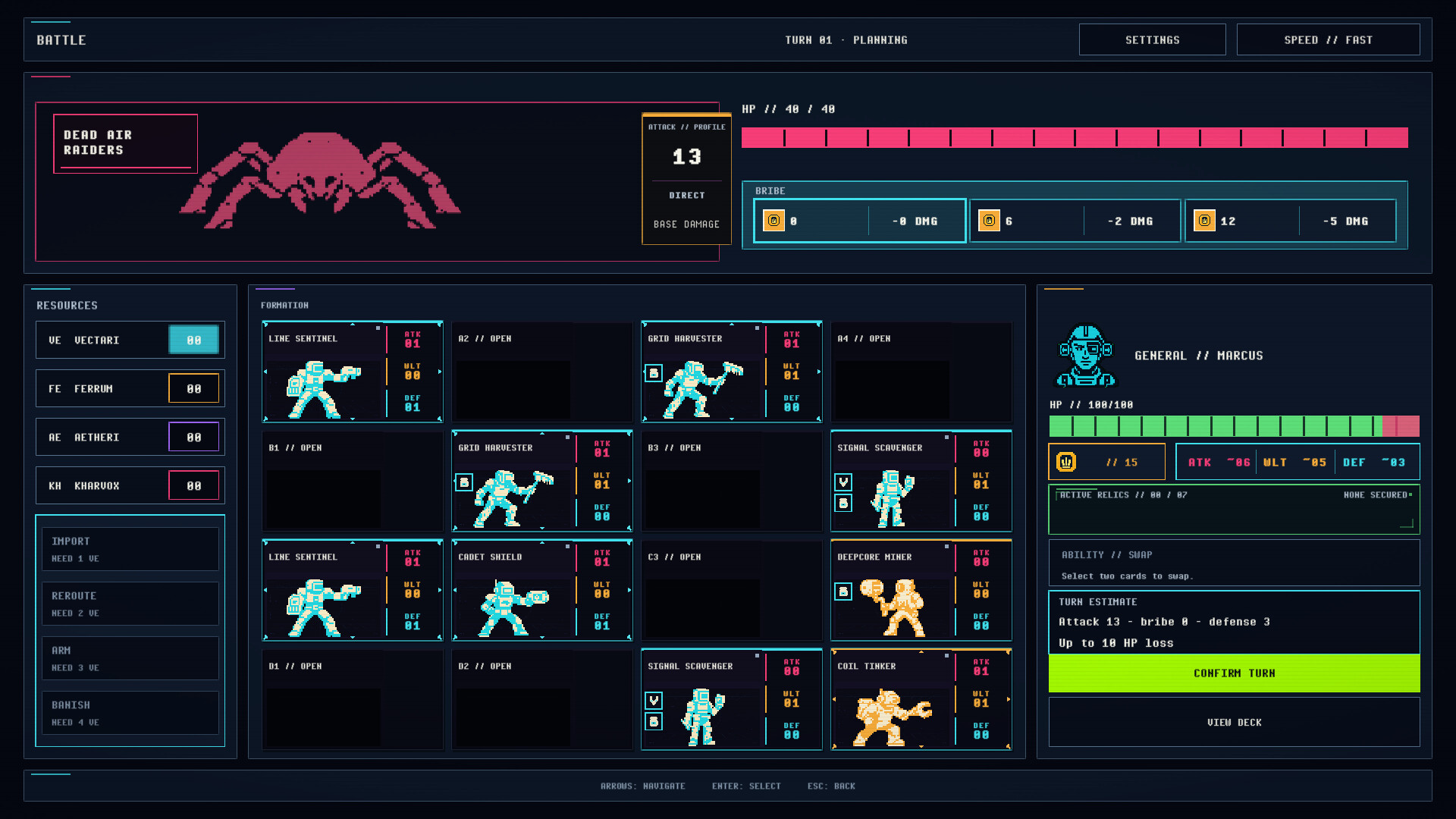Image resolution: width=1456 pixels, height=819 pixels.
Task: Click the B badge on top-row Grid Harvester
Action: [654, 373]
